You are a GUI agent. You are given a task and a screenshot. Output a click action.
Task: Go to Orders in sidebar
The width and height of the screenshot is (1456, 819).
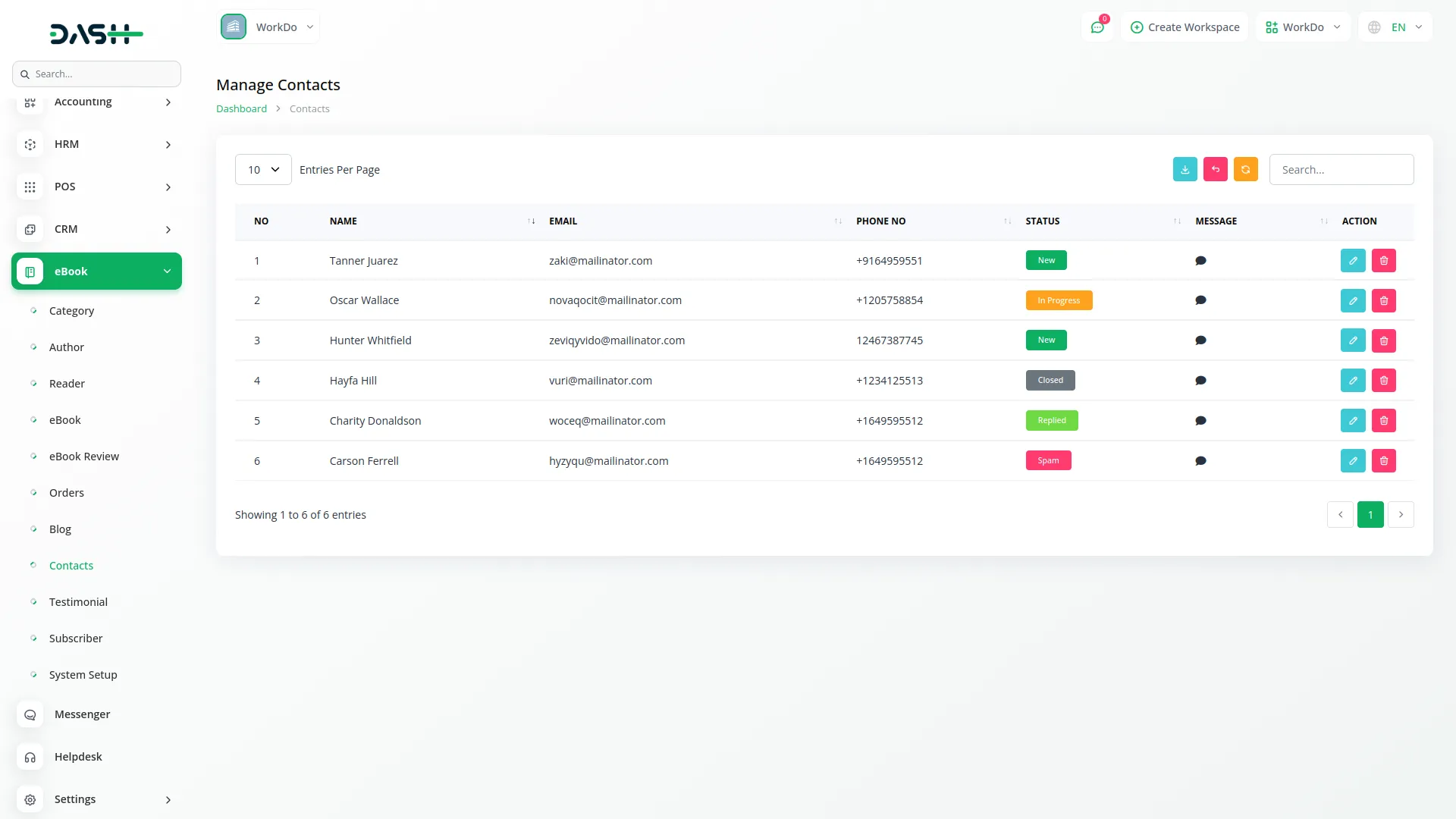click(67, 493)
